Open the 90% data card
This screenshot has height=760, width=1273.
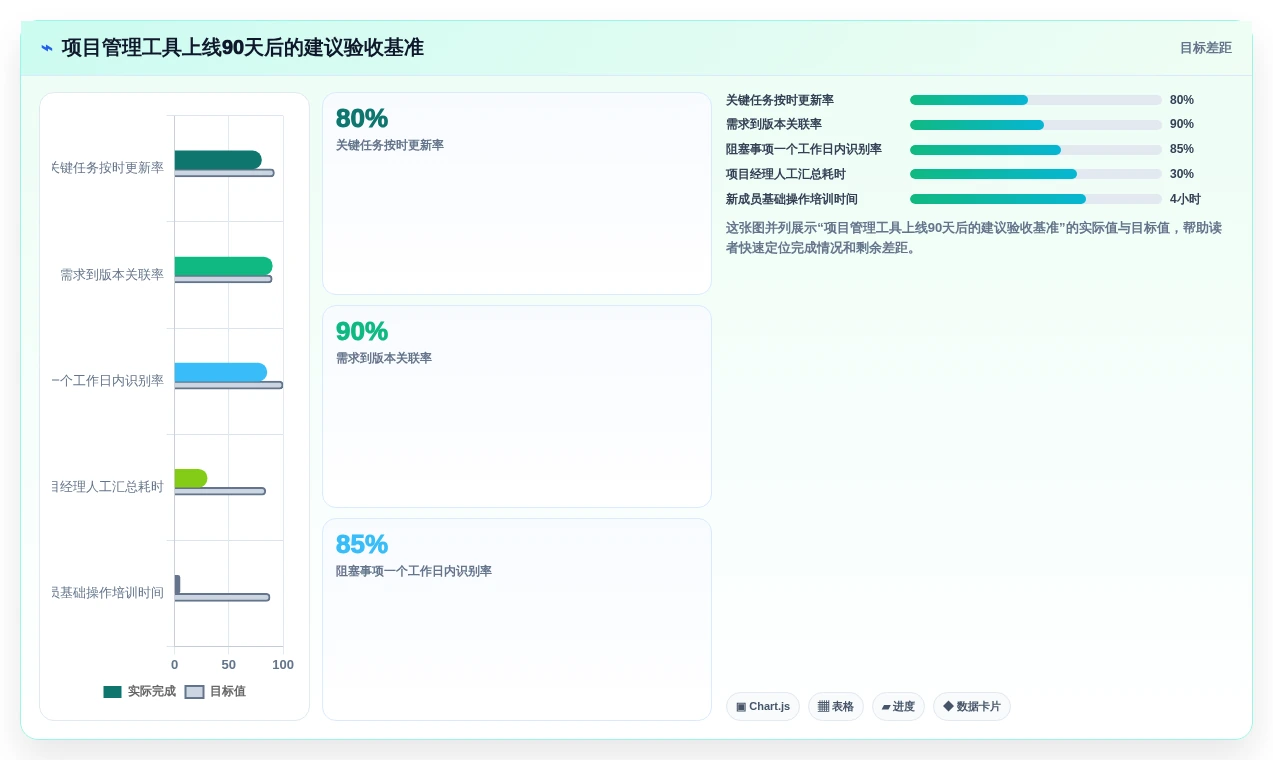[517, 407]
